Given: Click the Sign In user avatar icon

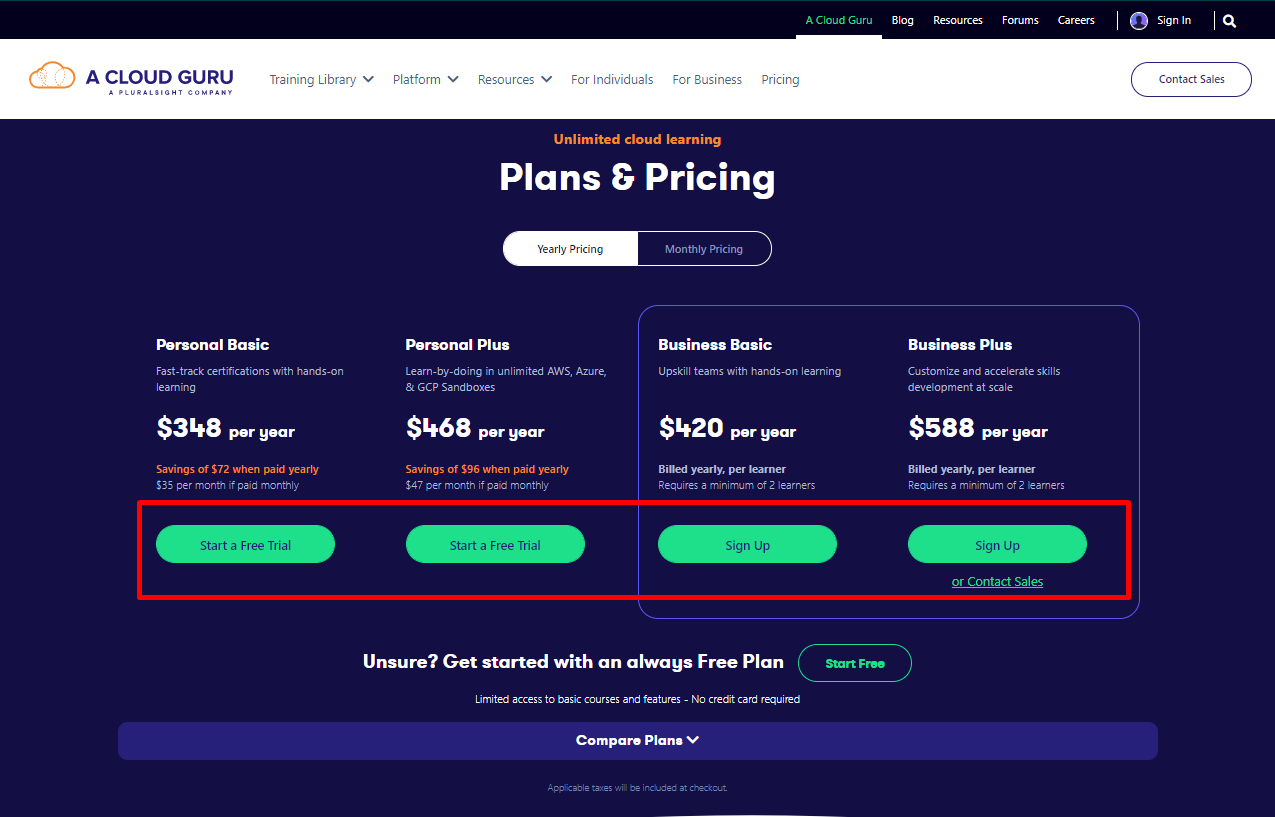Looking at the screenshot, I should coord(1139,20).
